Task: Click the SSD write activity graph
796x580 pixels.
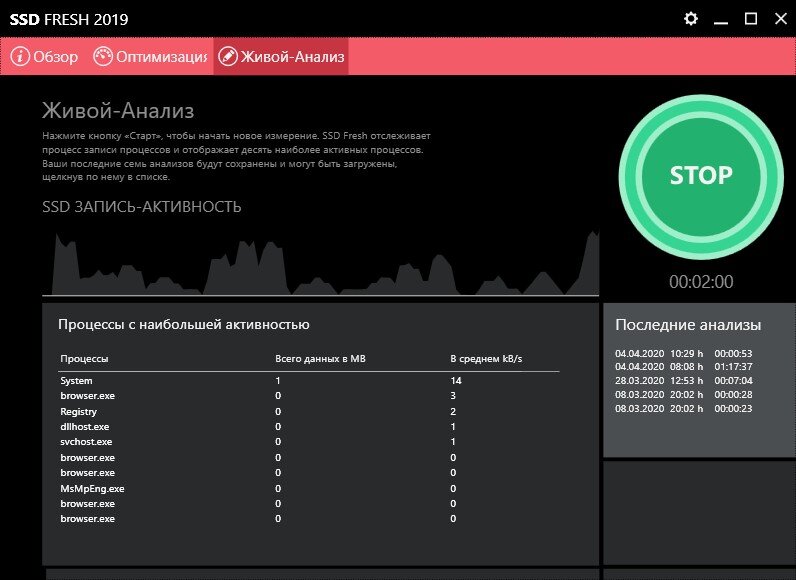Action: (320, 263)
